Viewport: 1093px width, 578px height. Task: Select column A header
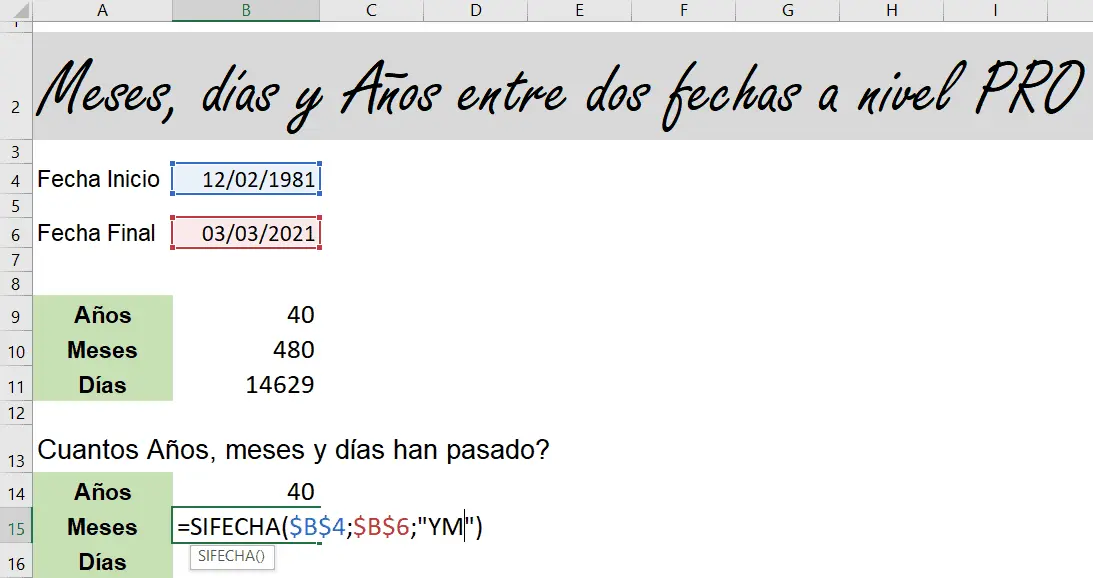102,10
